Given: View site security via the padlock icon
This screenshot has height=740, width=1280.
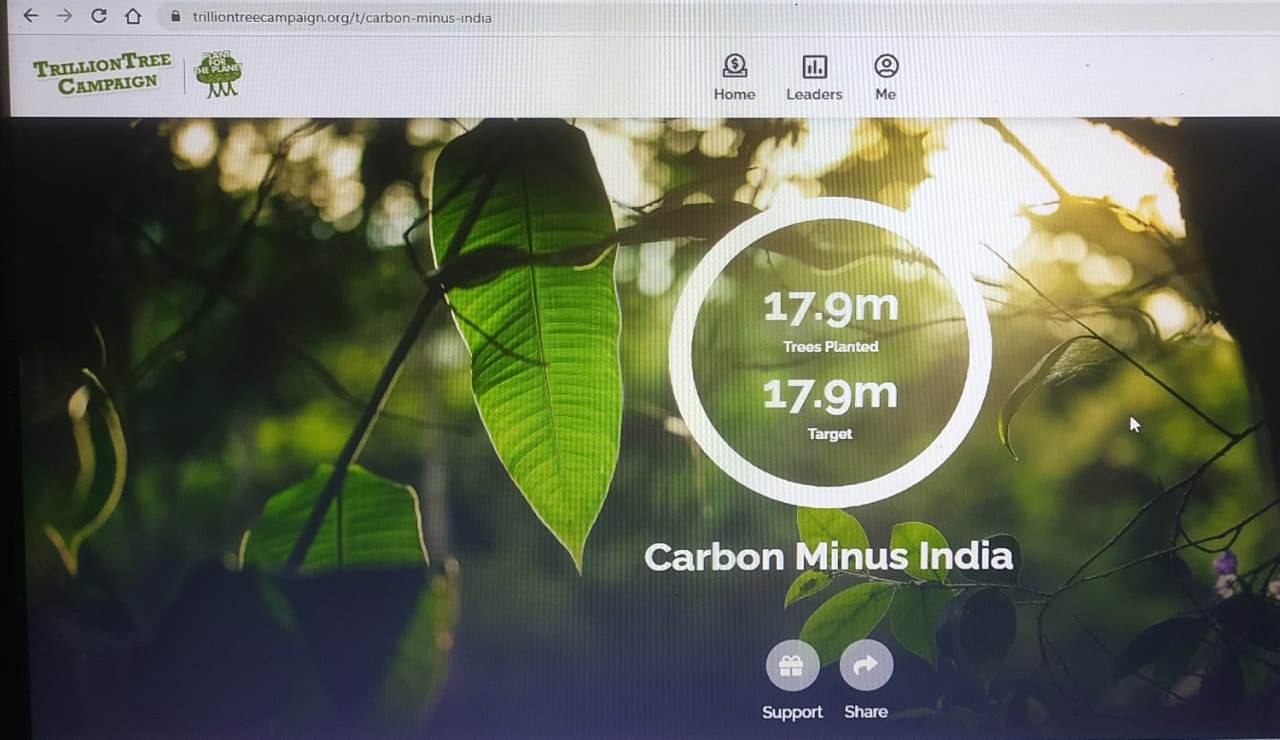Looking at the screenshot, I should click(177, 17).
